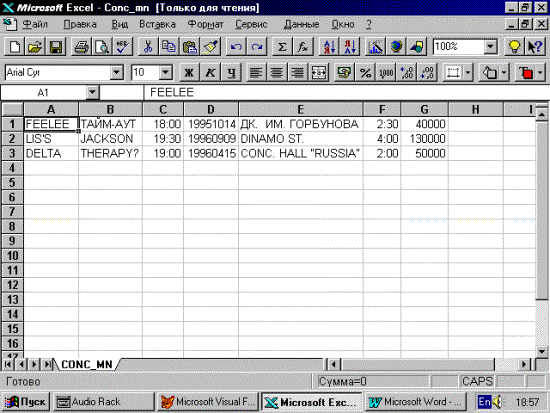Launch the Chart Wizard icon
The height and width of the screenshot is (413, 550).
(x=375, y=47)
